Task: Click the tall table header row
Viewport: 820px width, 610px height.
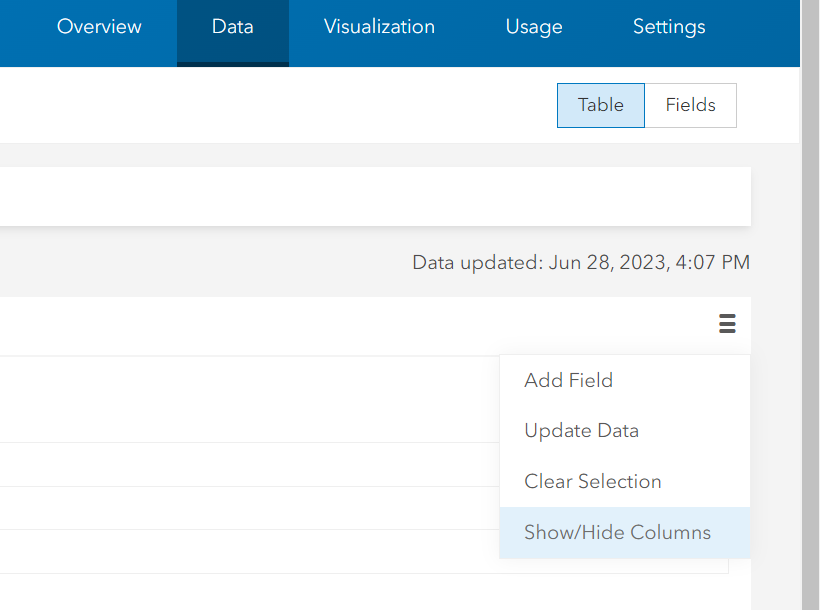Action: coord(250,399)
